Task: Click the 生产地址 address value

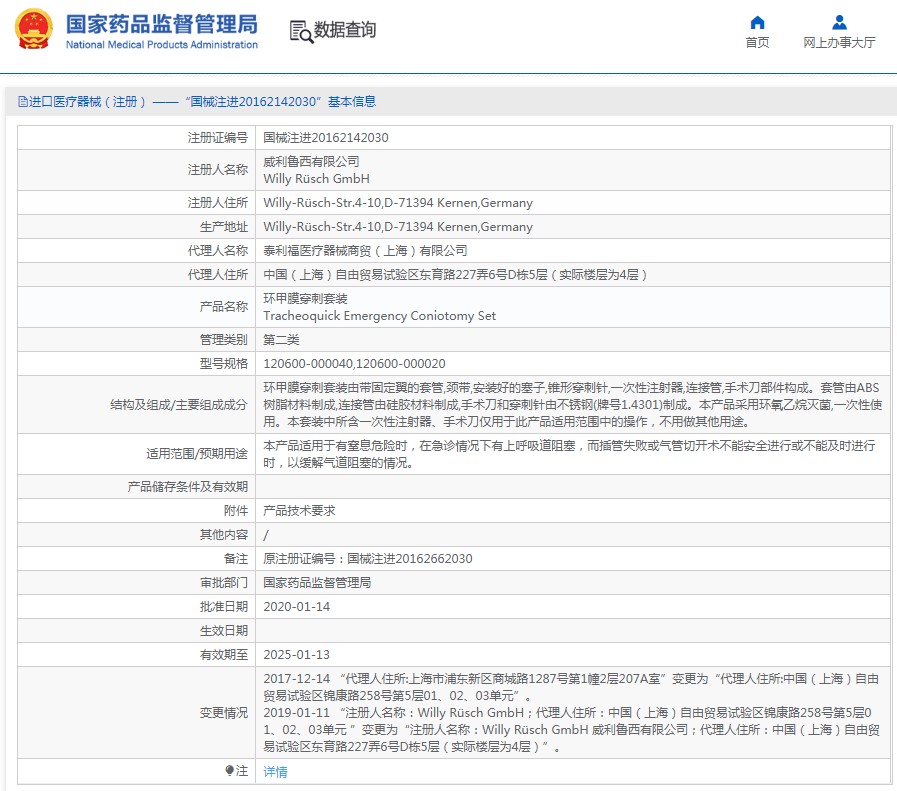Action: tap(398, 227)
